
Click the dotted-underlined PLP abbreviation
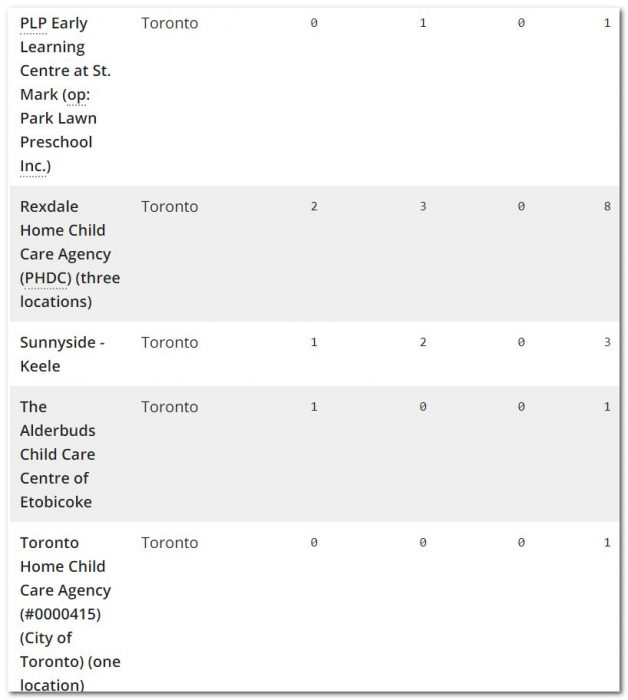pyautogui.click(x=33, y=23)
